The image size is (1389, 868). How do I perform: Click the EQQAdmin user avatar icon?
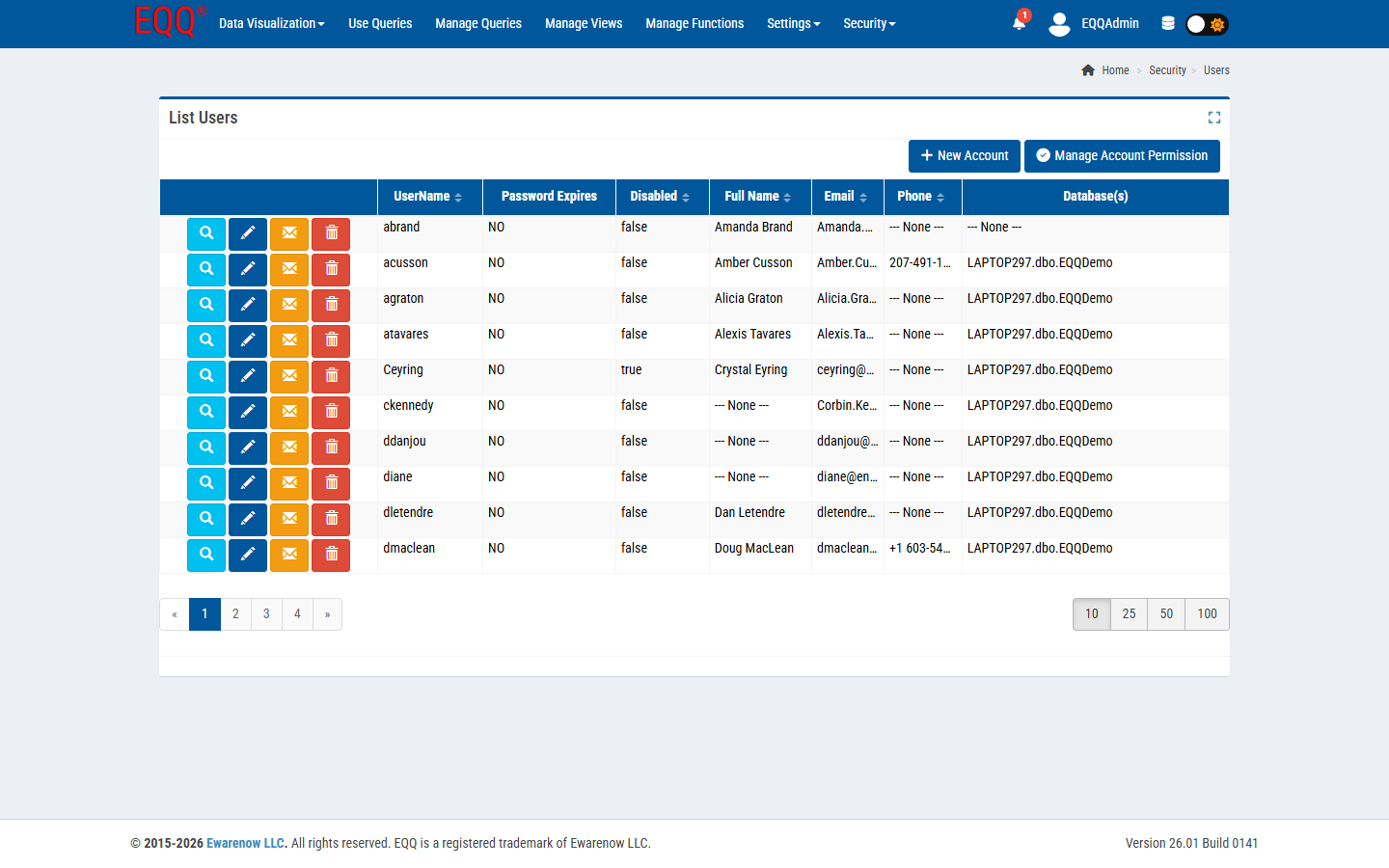click(1059, 24)
